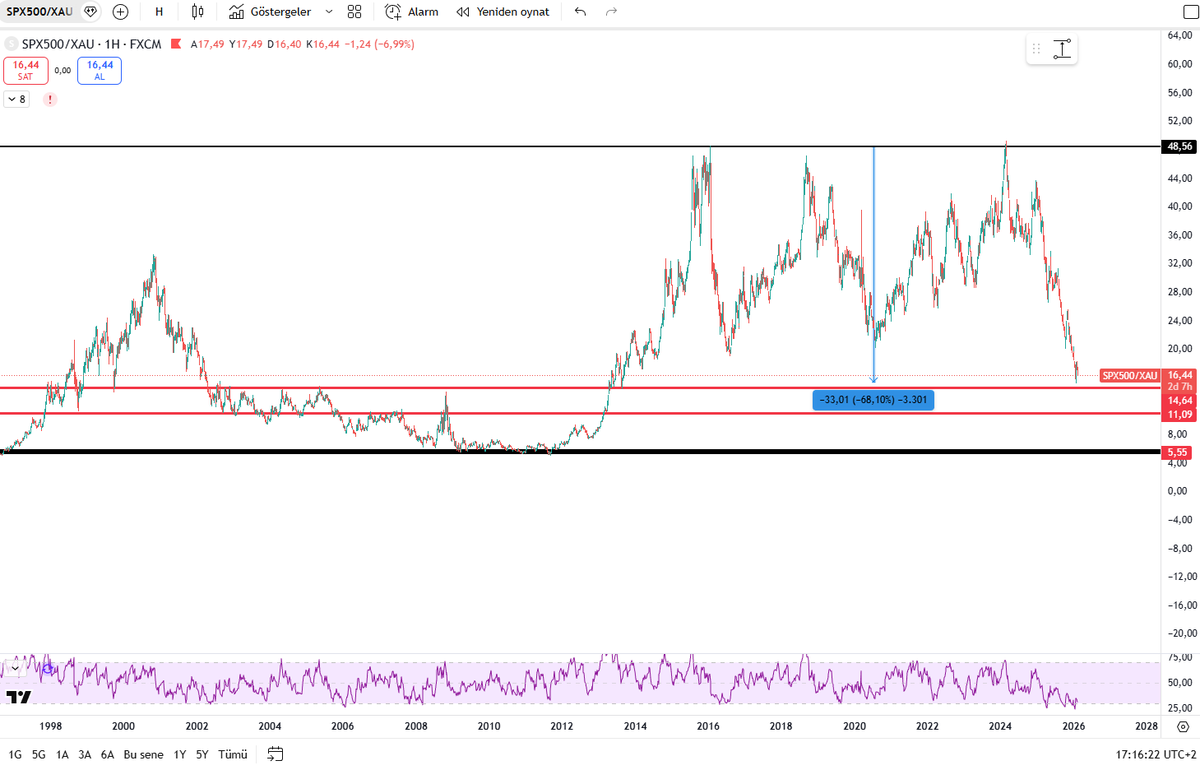Start Yeniden oynat bar replay
1200x770 pixels.
(x=502, y=12)
